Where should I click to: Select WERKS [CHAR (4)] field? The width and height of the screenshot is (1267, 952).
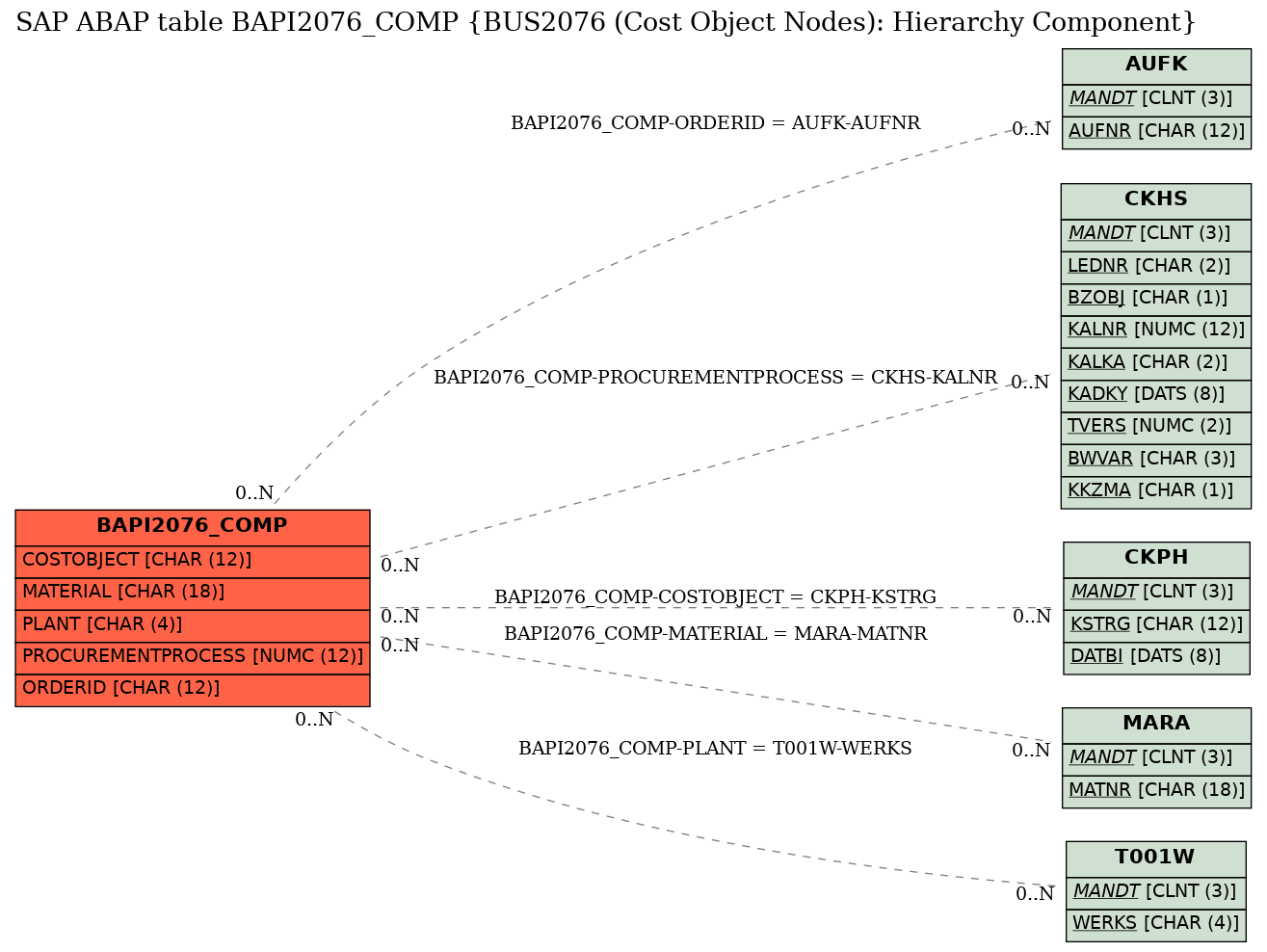(x=1156, y=925)
